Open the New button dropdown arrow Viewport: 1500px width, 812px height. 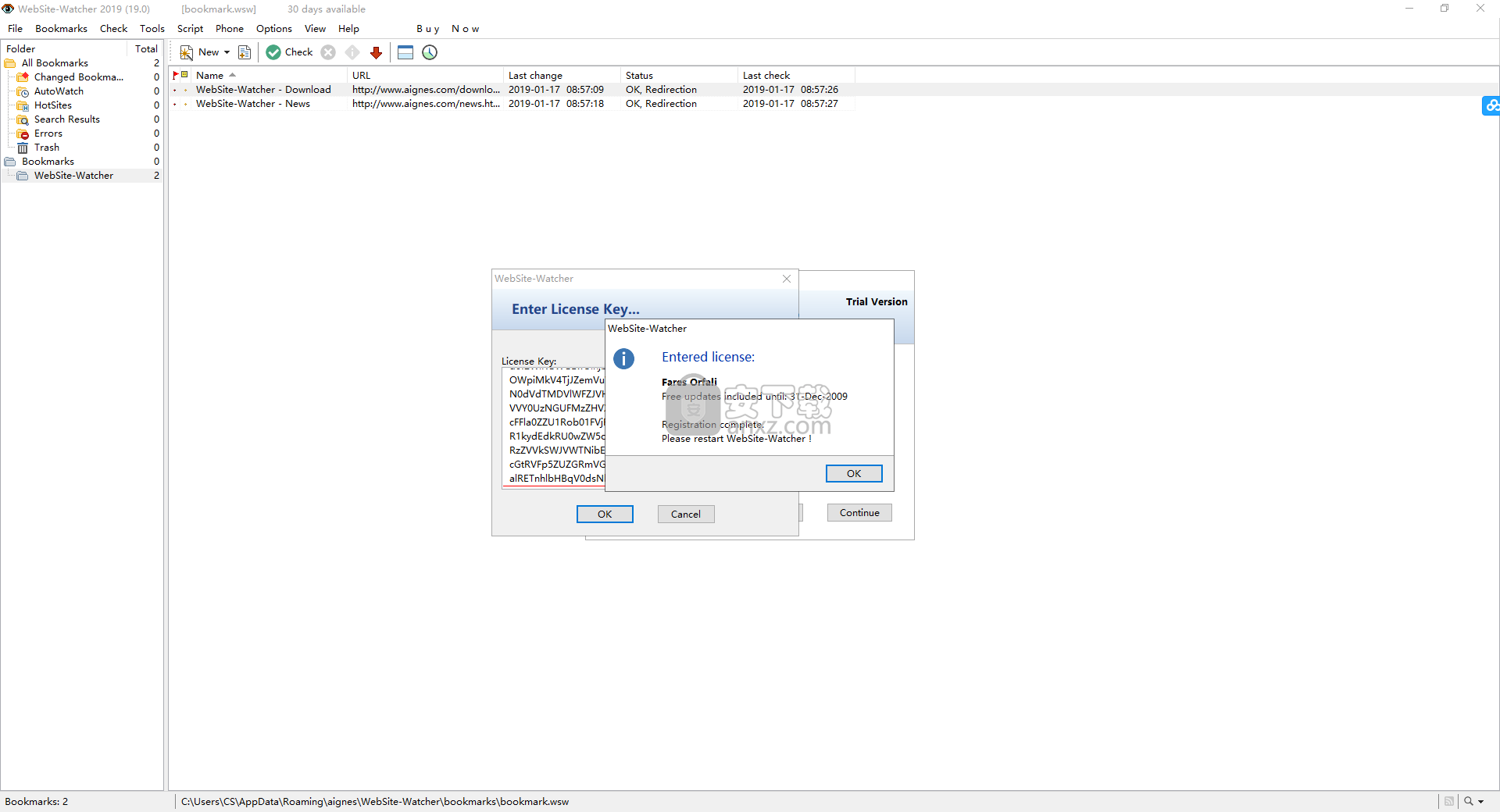pos(227,52)
